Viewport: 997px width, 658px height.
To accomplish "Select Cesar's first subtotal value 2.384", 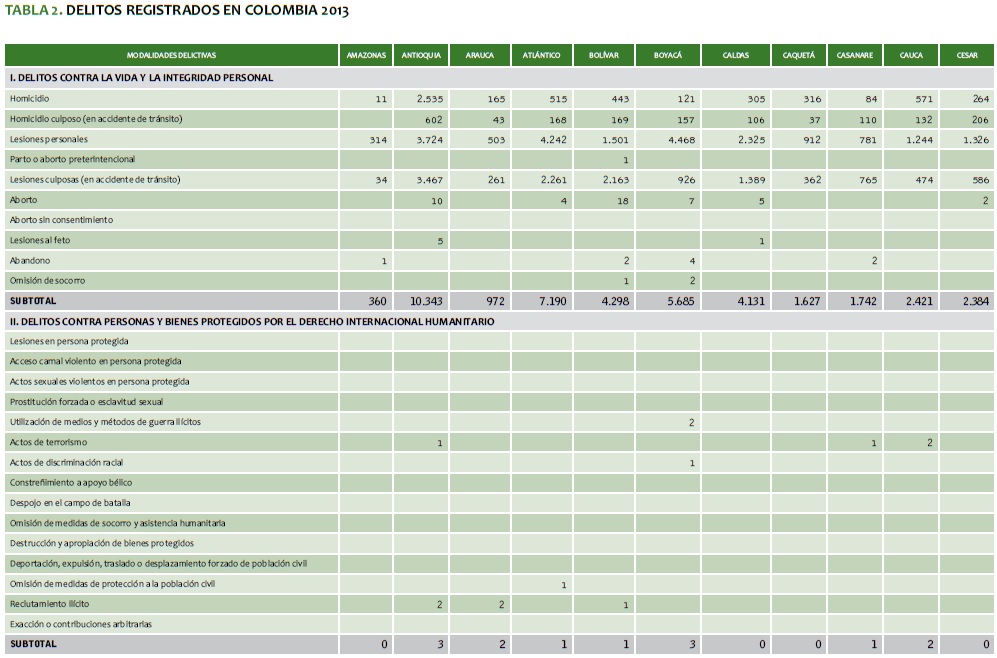I will coord(970,301).
